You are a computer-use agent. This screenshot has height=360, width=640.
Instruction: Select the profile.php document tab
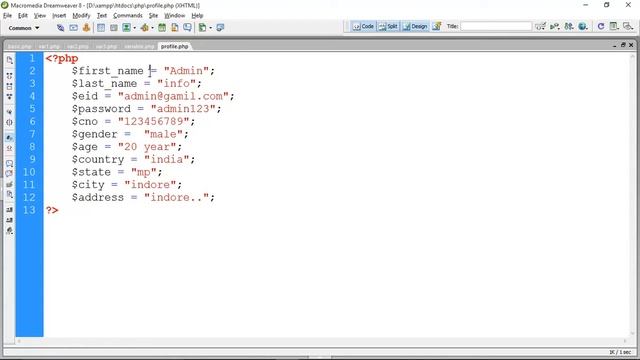coord(175,47)
